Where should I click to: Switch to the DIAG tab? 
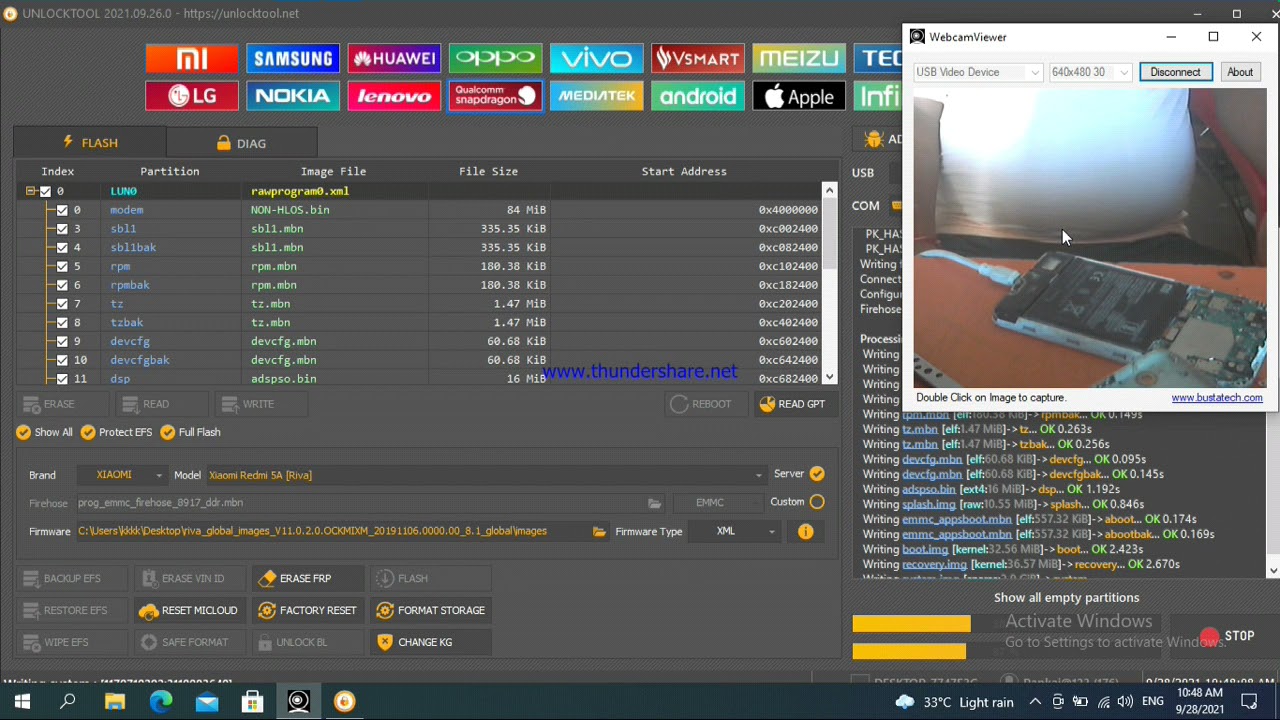pos(242,143)
